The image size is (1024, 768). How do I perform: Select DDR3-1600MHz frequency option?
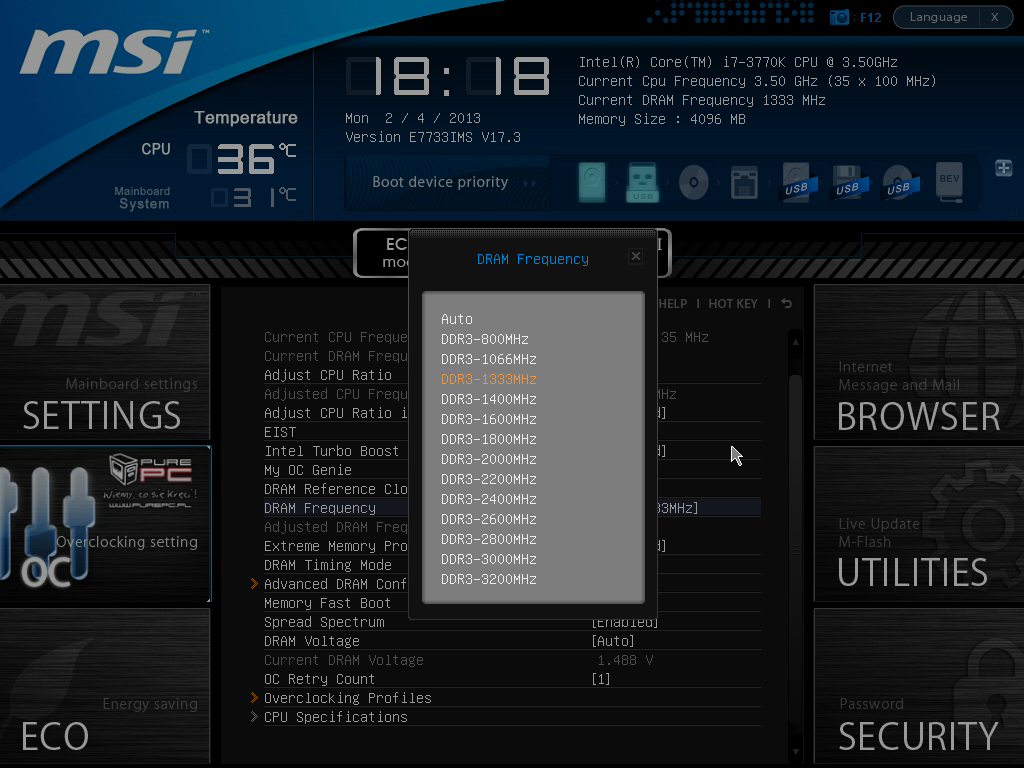488,419
